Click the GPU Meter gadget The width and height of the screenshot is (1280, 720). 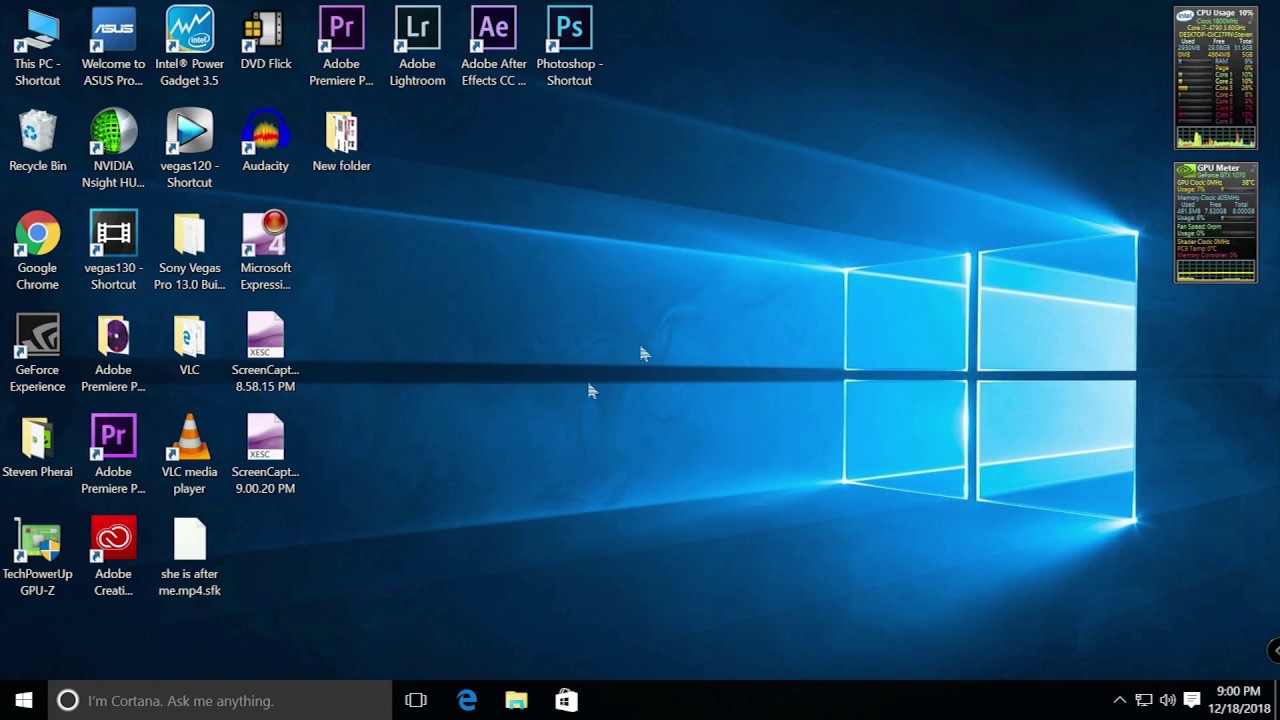coord(1216,223)
